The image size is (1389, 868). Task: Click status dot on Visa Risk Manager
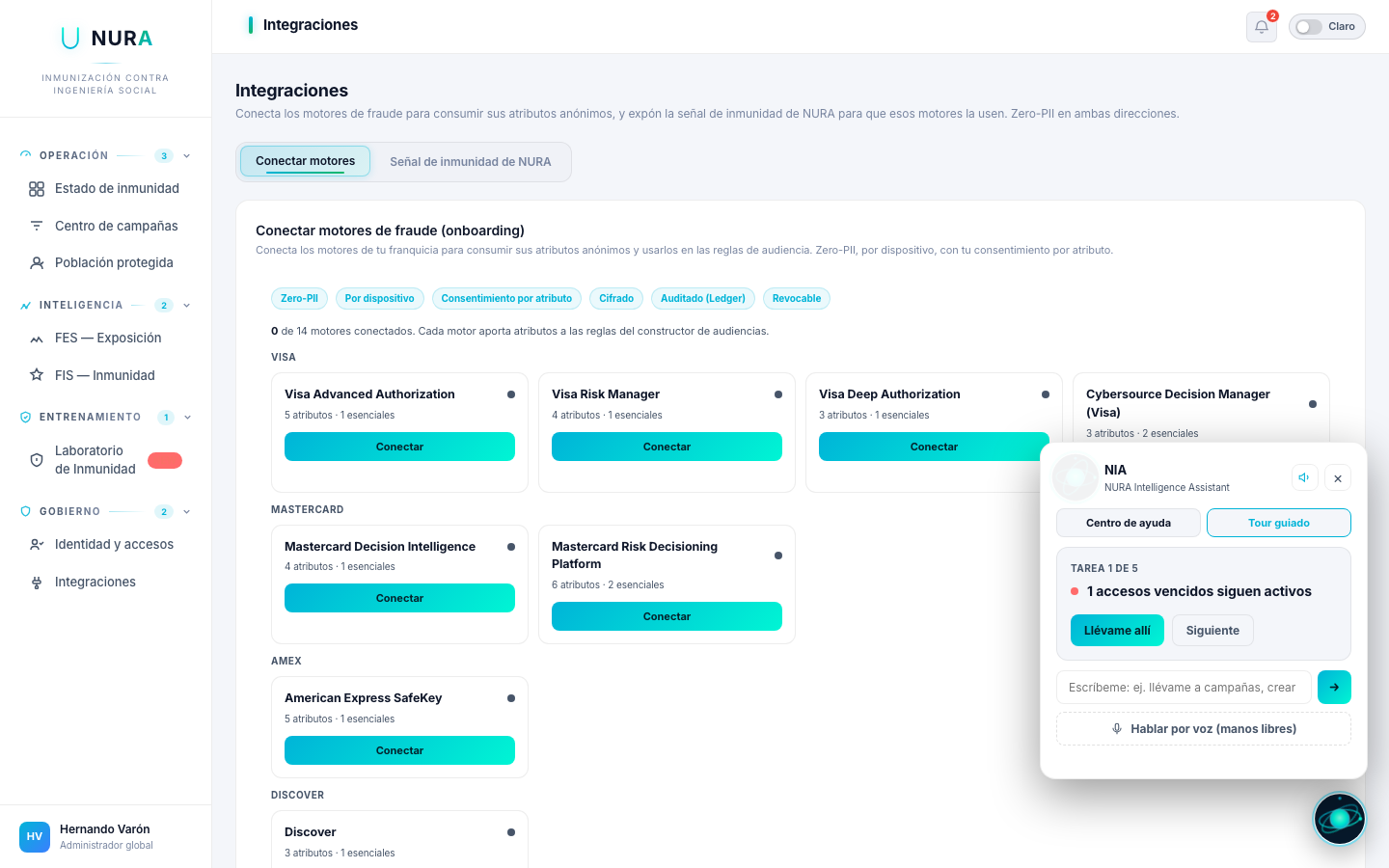coord(778,394)
